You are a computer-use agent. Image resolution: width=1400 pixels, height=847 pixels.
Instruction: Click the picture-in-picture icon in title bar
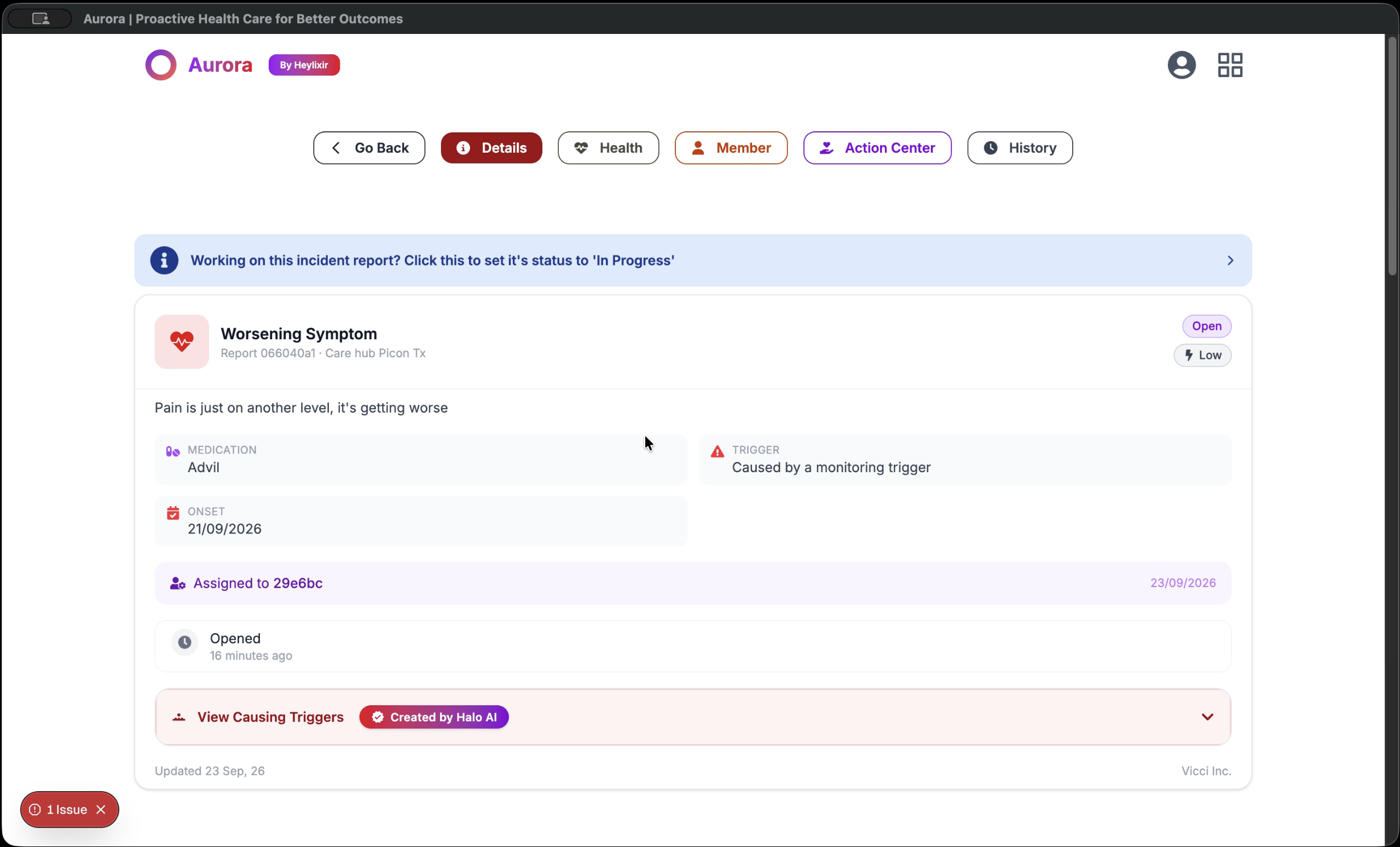coord(41,19)
